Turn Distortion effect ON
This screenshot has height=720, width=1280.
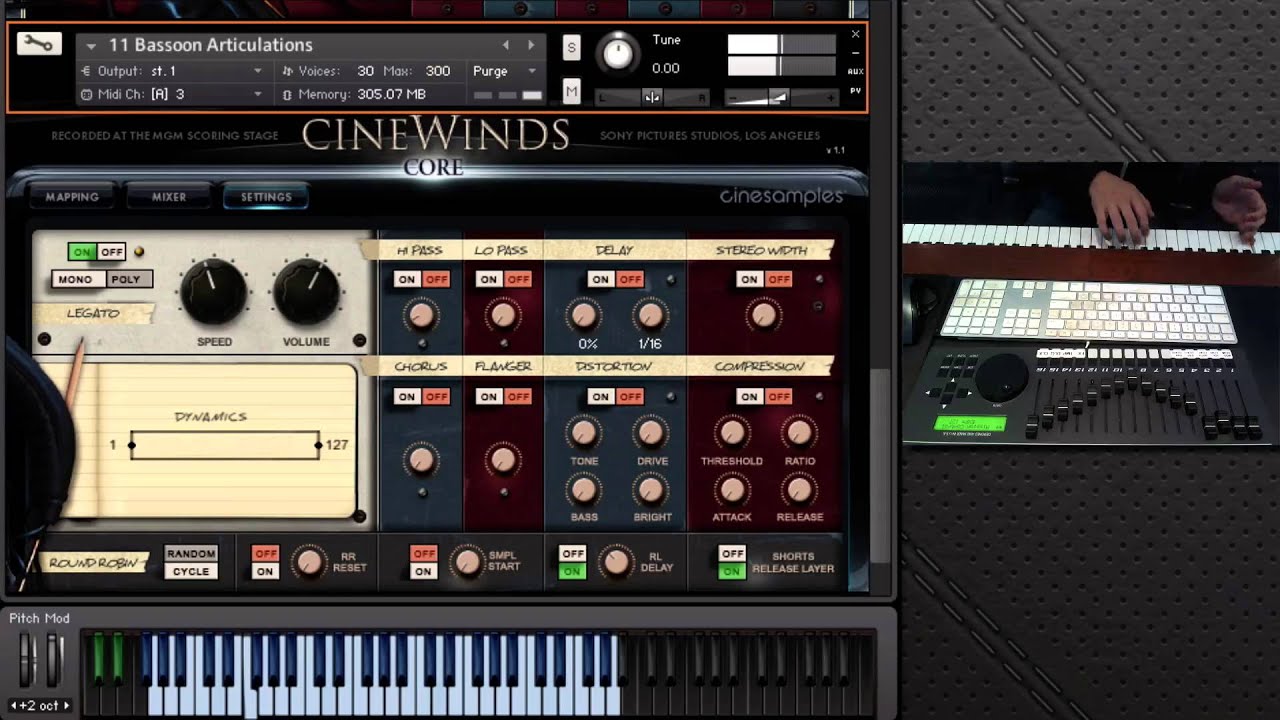[x=600, y=397]
